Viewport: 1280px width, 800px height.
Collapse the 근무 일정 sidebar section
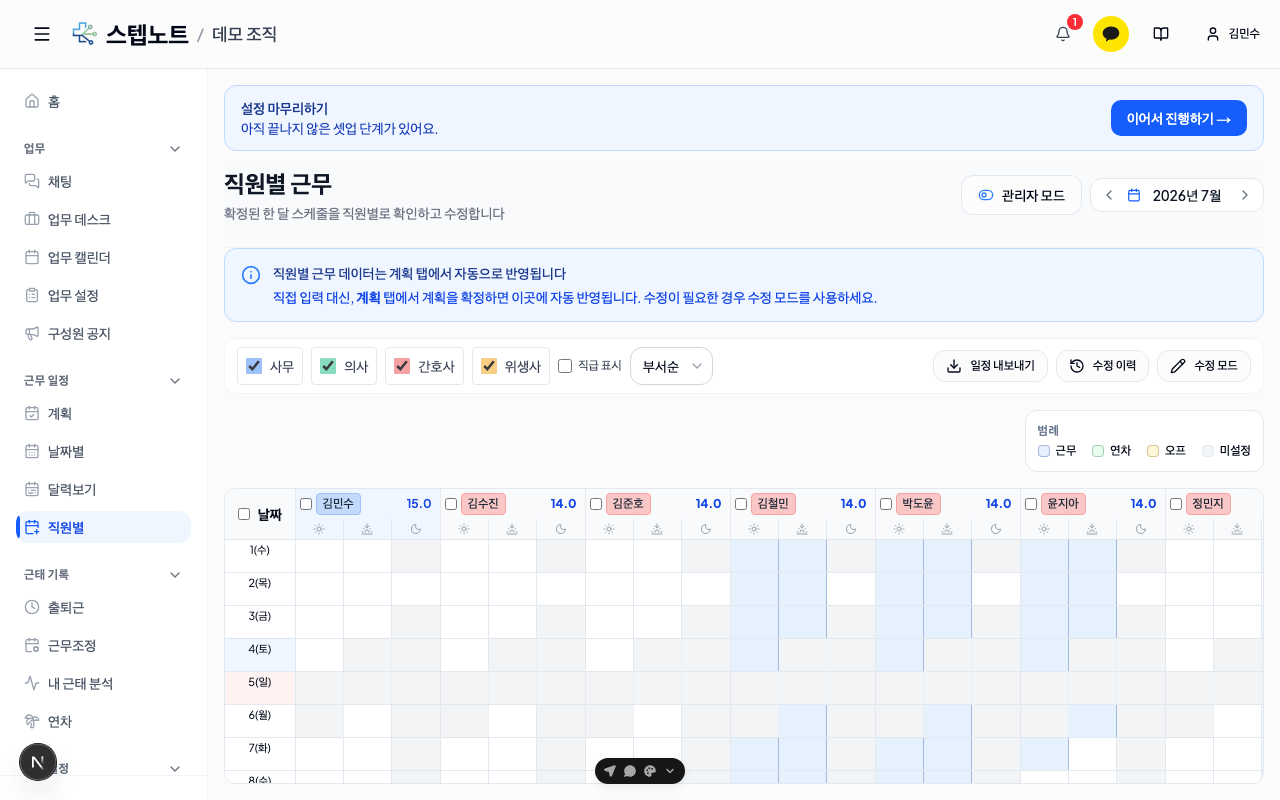pyautogui.click(x=175, y=381)
